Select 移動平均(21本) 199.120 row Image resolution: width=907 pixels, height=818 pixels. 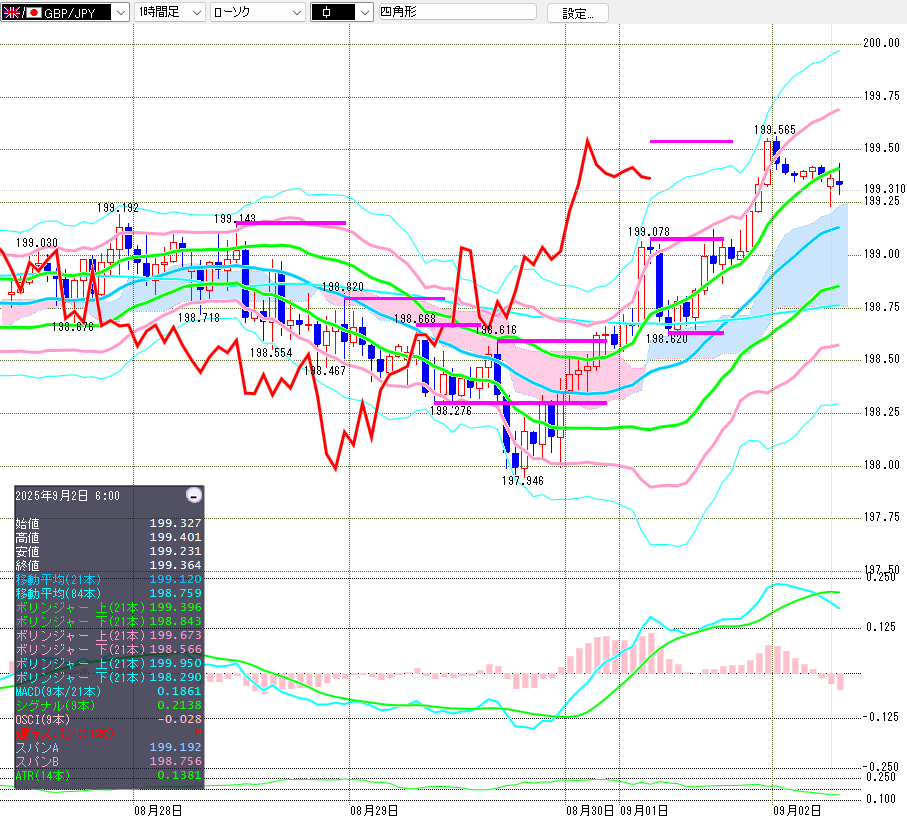tap(108, 579)
